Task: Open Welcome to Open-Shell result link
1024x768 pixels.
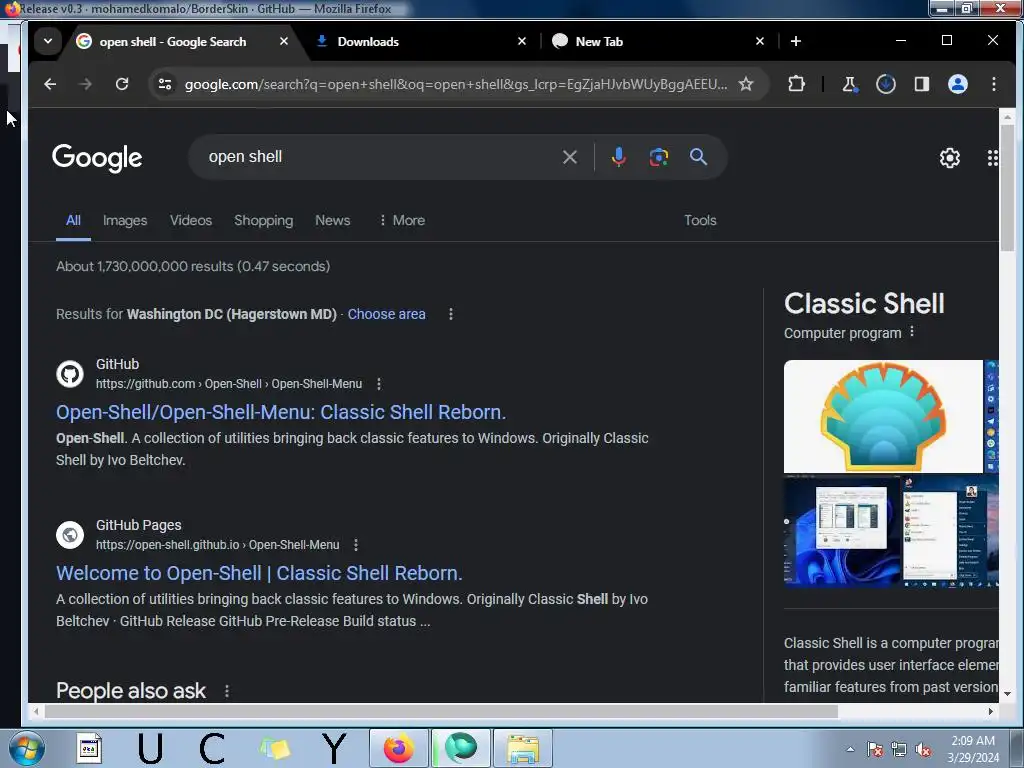Action: tap(259, 573)
